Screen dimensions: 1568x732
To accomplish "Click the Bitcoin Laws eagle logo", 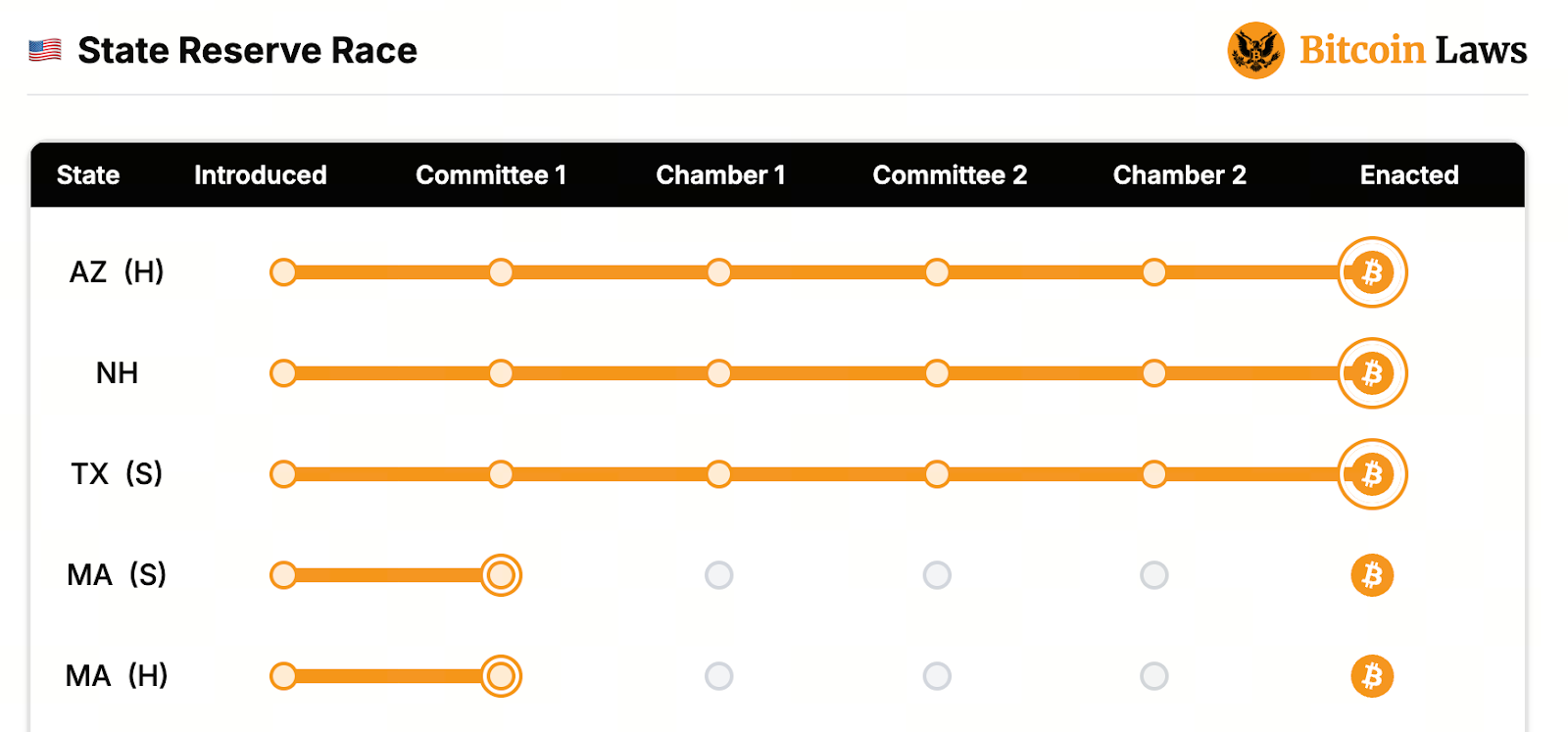I will point(1255,50).
